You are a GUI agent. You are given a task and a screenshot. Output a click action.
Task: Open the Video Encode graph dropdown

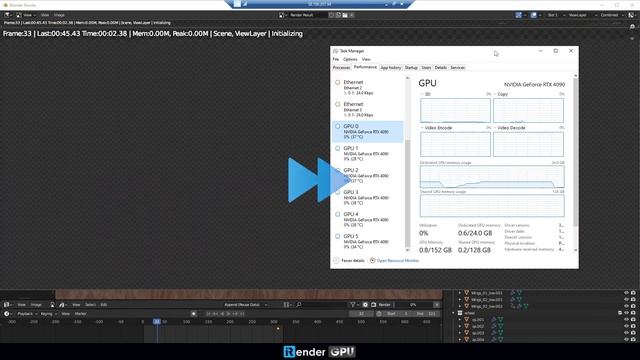point(422,128)
